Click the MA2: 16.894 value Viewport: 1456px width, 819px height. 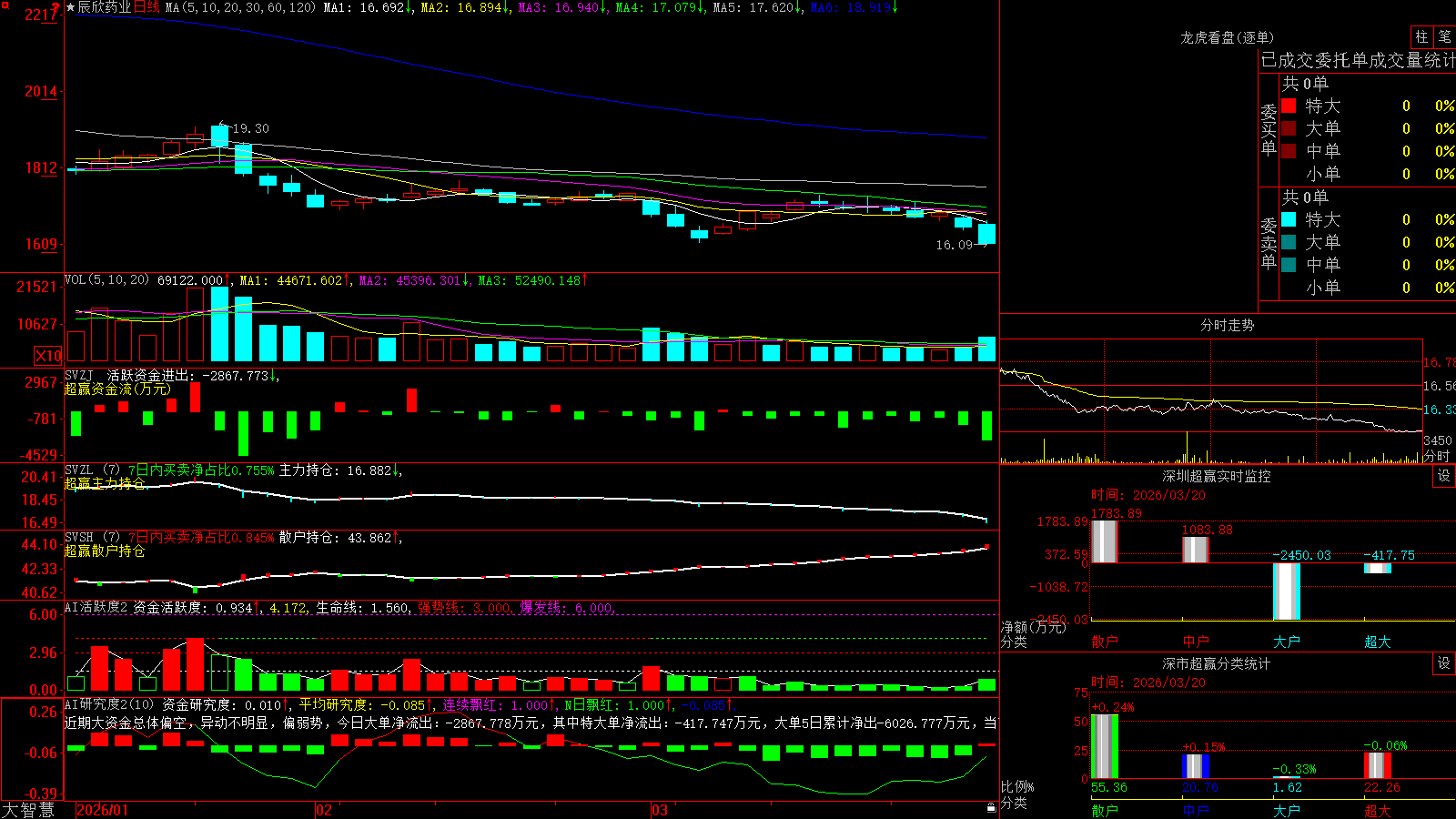(x=464, y=7)
